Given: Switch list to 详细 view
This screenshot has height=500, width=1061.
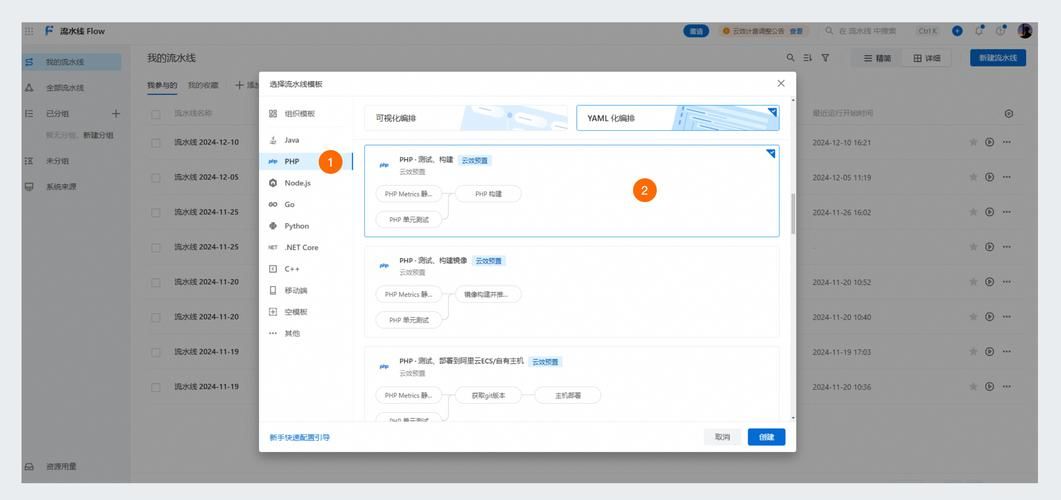Looking at the screenshot, I should coord(927,58).
